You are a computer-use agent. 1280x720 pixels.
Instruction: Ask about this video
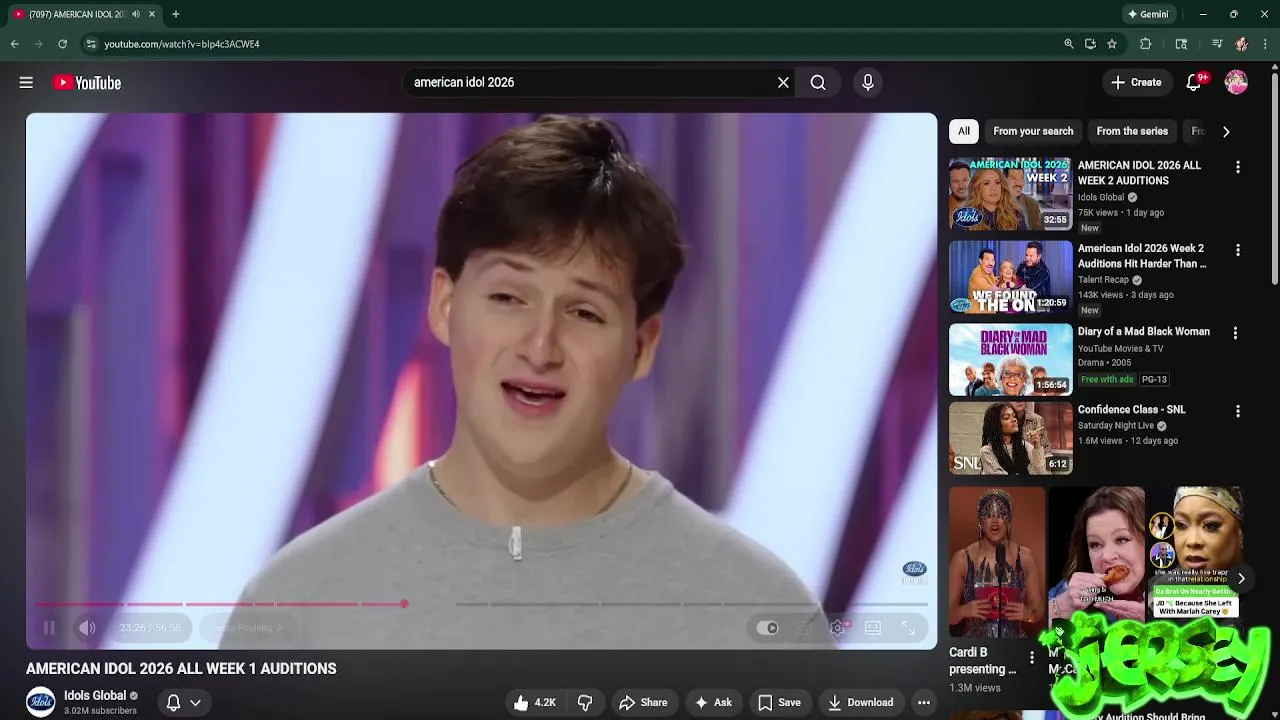click(x=713, y=702)
